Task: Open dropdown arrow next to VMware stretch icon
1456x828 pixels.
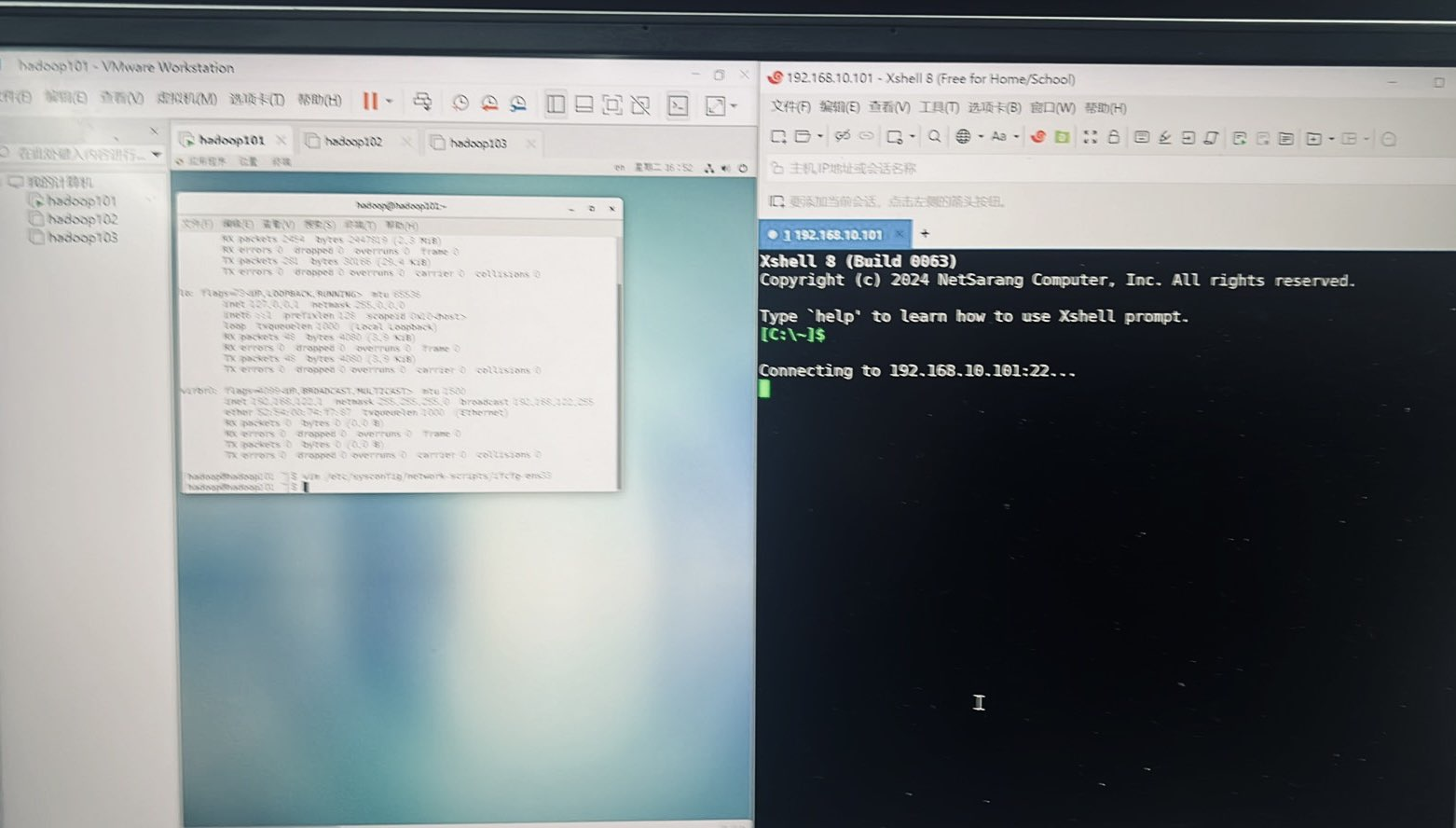Action: 734,106
